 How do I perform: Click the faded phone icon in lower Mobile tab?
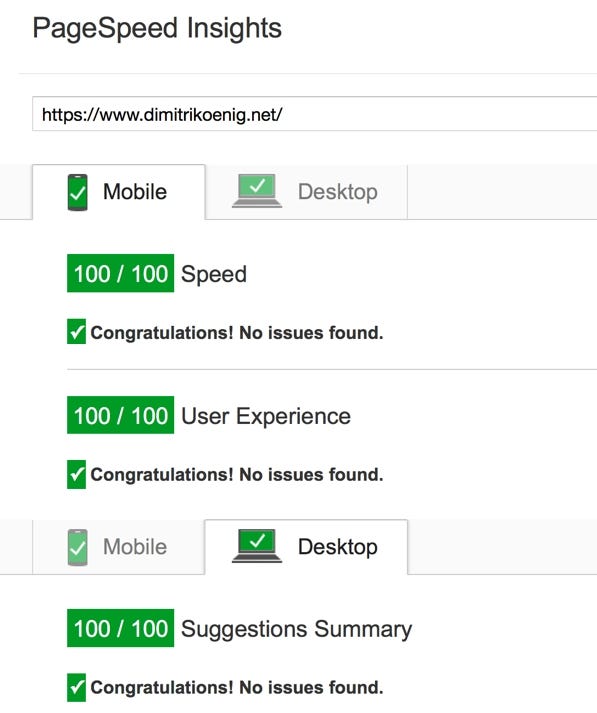pos(77,547)
